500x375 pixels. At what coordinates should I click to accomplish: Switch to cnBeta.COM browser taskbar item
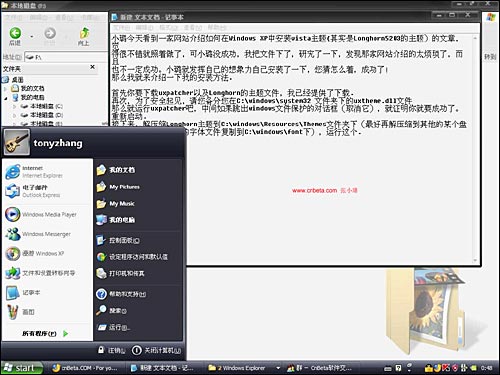coord(85,368)
